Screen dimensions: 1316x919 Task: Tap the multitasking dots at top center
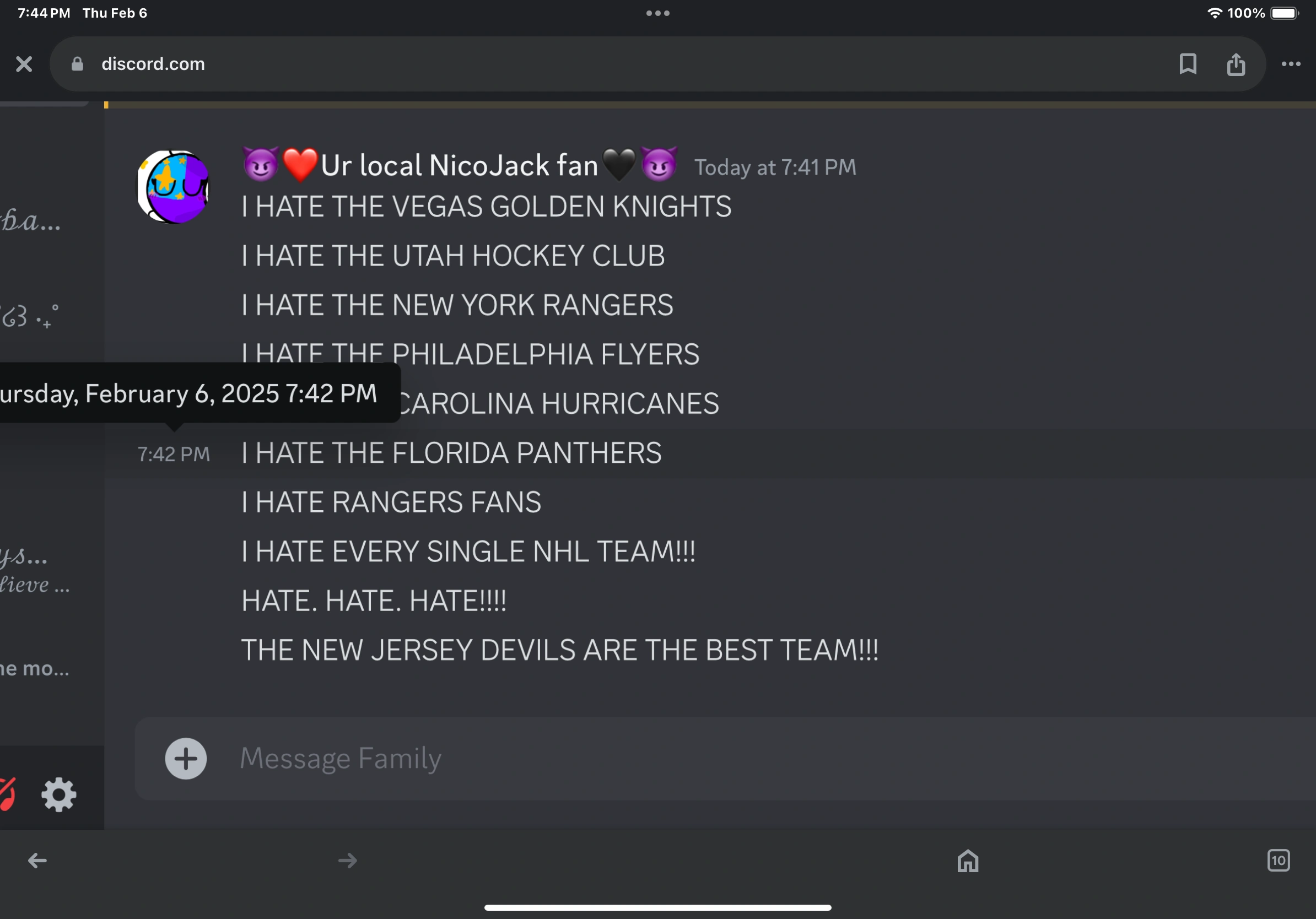coord(657,13)
